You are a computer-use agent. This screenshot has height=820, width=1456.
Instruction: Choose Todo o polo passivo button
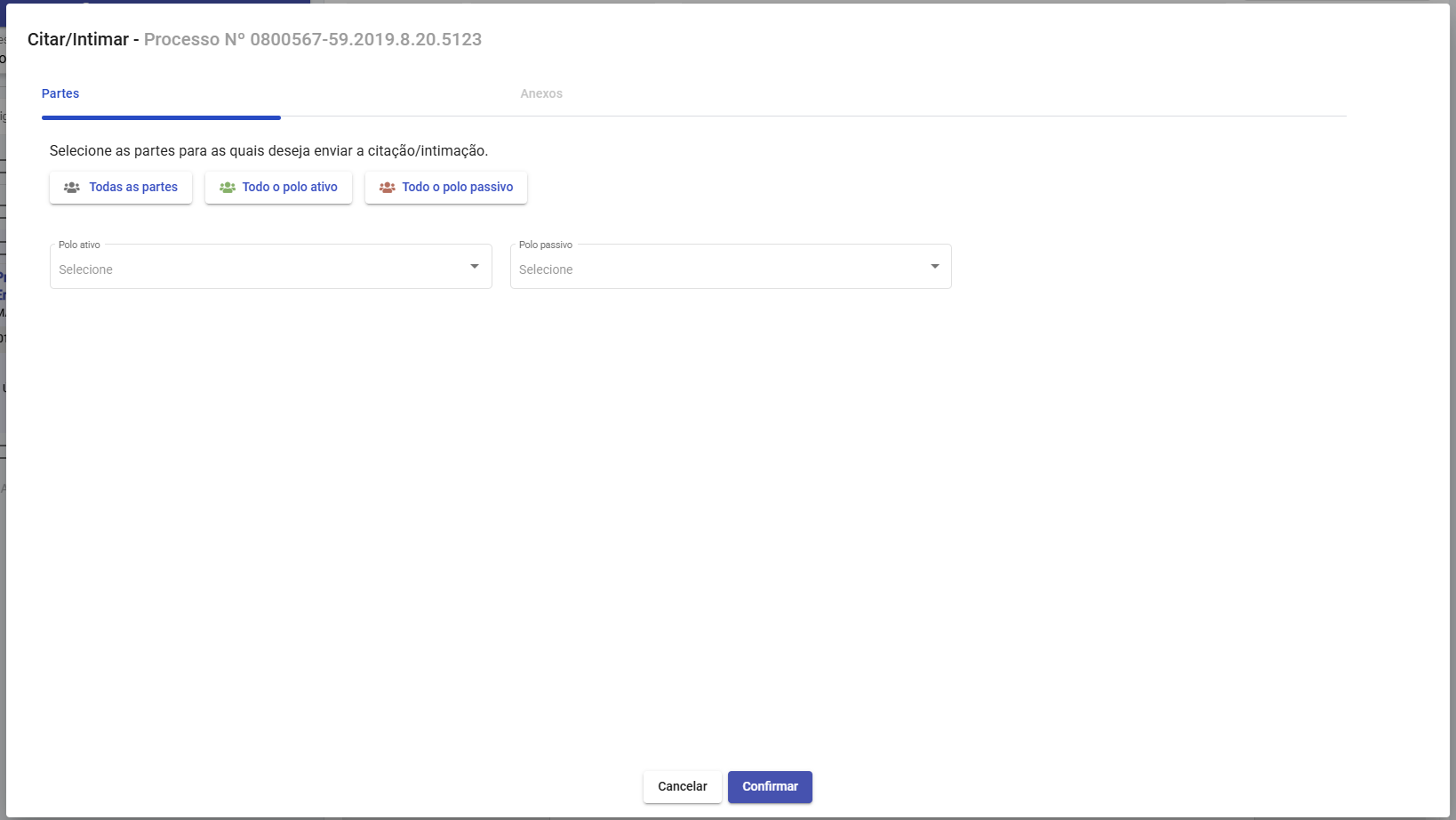tap(446, 188)
